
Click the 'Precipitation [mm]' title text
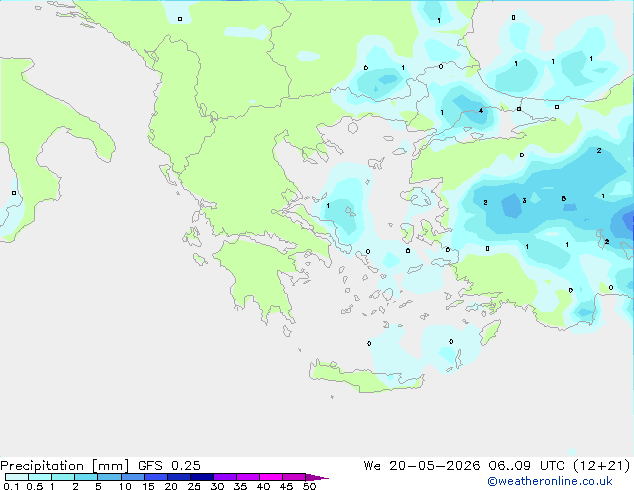(x=65, y=466)
